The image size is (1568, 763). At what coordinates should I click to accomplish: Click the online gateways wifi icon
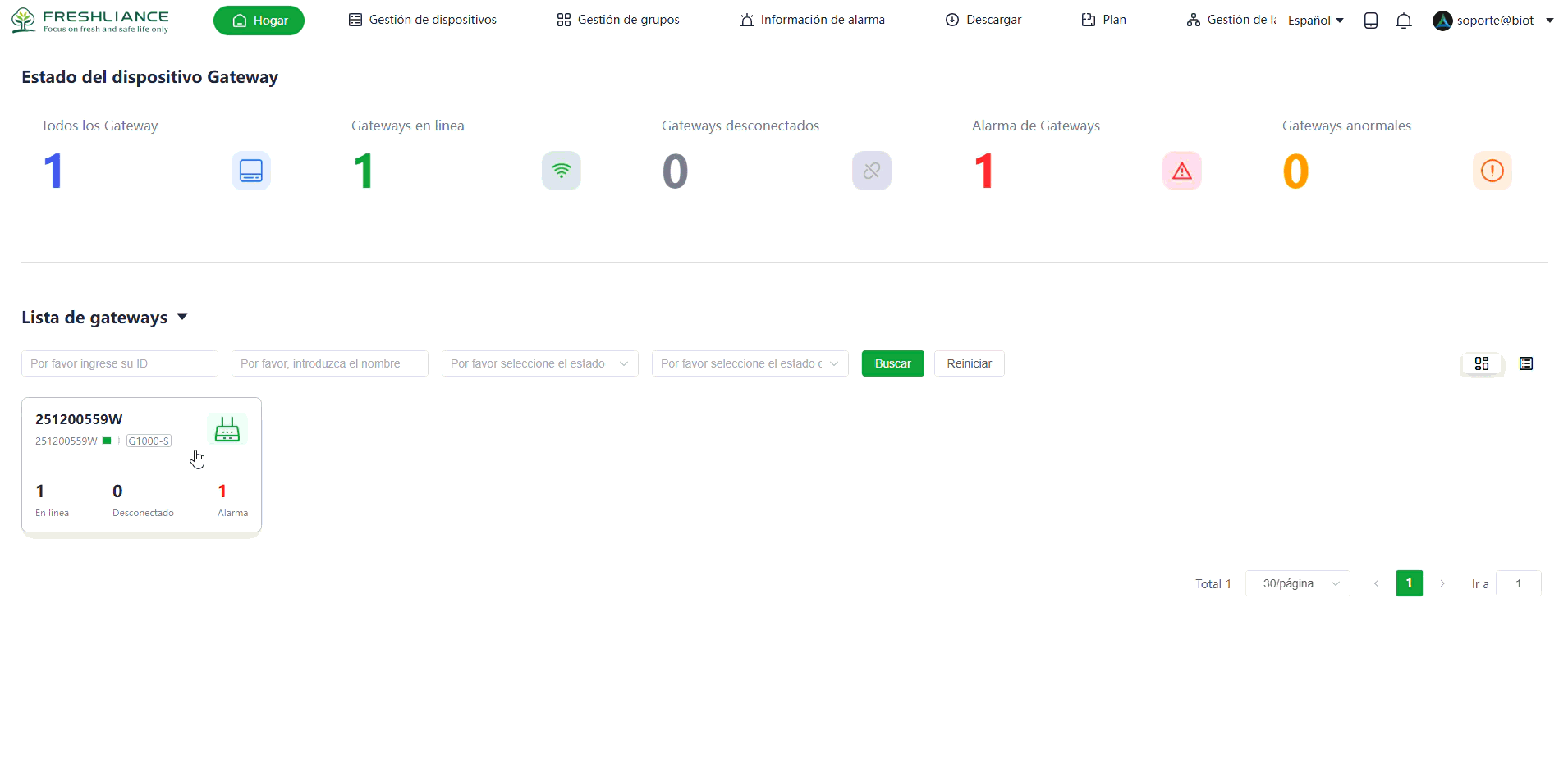[561, 171]
